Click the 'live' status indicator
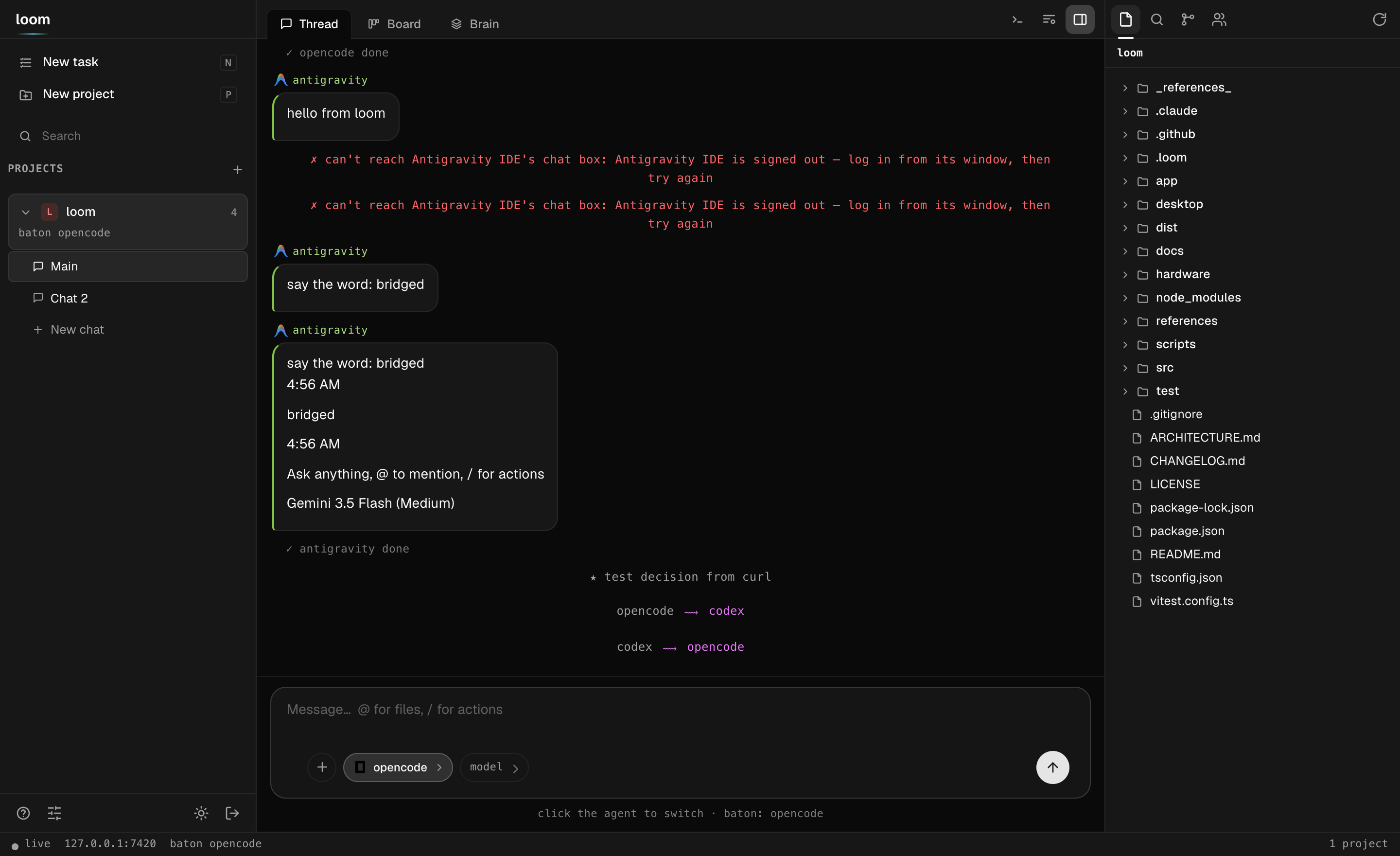 click(31, 844)
